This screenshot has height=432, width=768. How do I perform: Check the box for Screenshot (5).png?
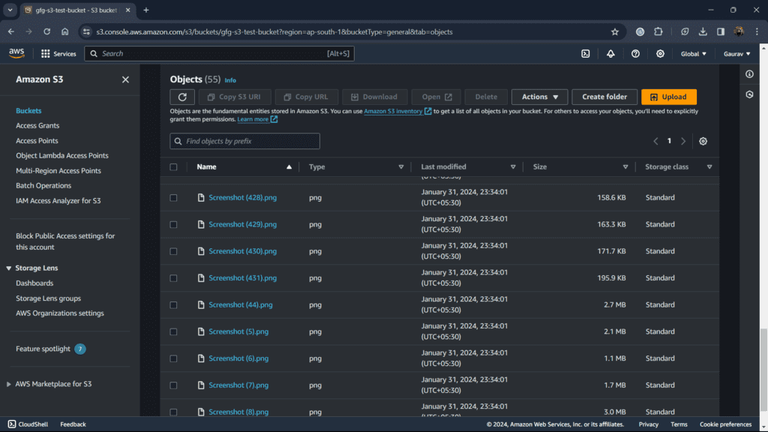pos(173,332)
